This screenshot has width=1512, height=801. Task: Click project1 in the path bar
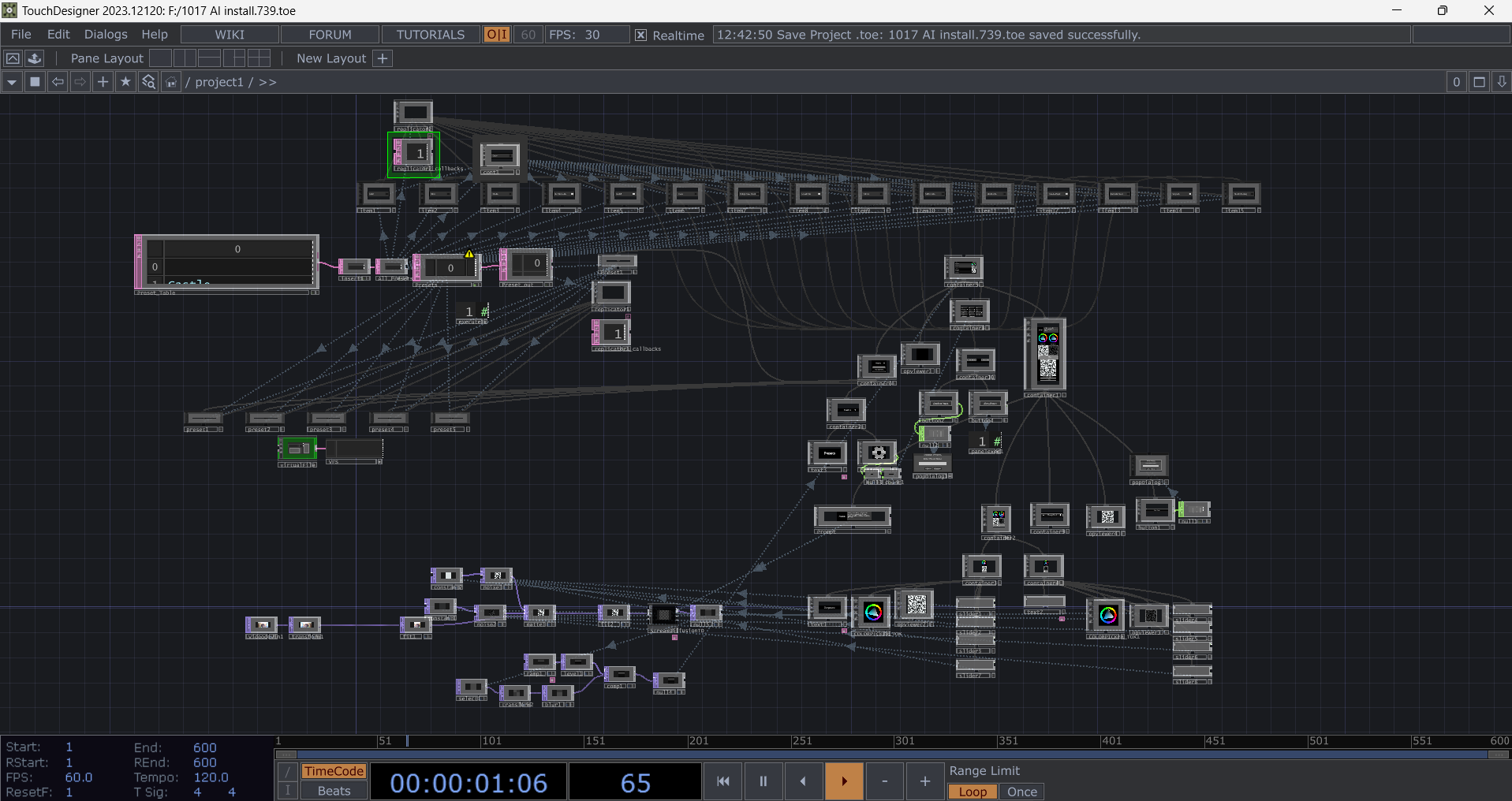(x=219, y=82)
